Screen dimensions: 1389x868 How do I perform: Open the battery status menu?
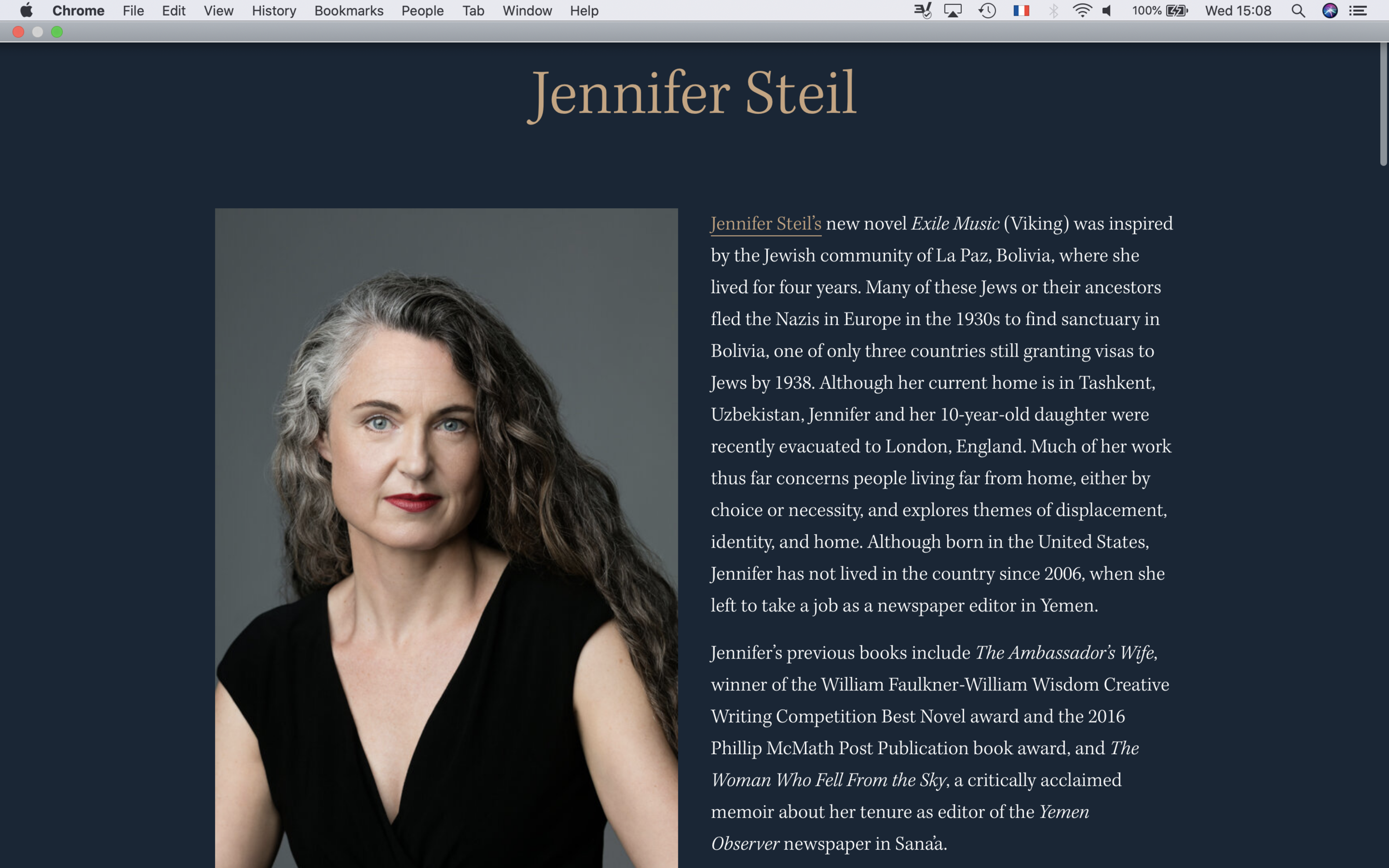point(1160,11)
